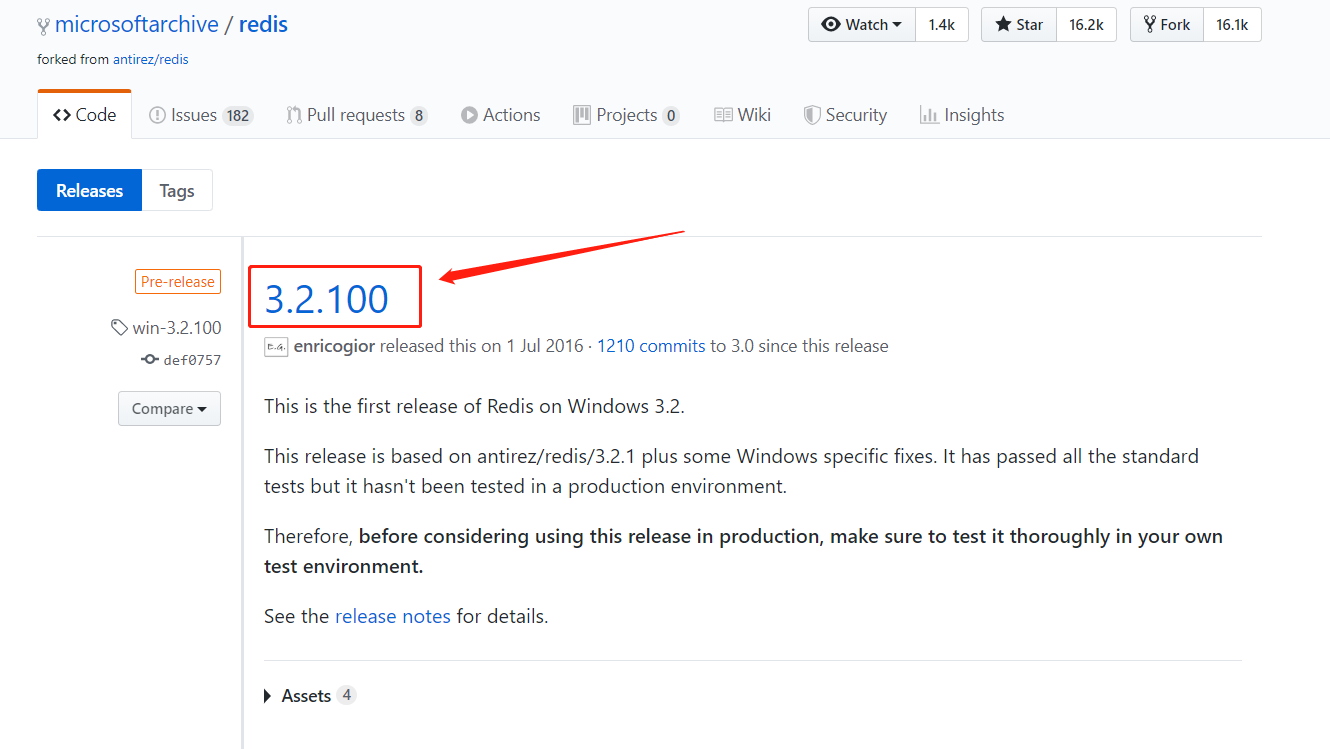1330x749 pixels.
Task: Switch to the Wiki tab
Action: coord(742,115)
